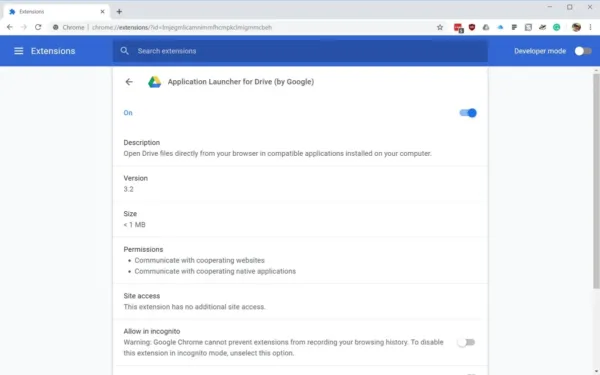Maximize the Chrome window
The width and height of the screenshot is (600, 375).
569,7
